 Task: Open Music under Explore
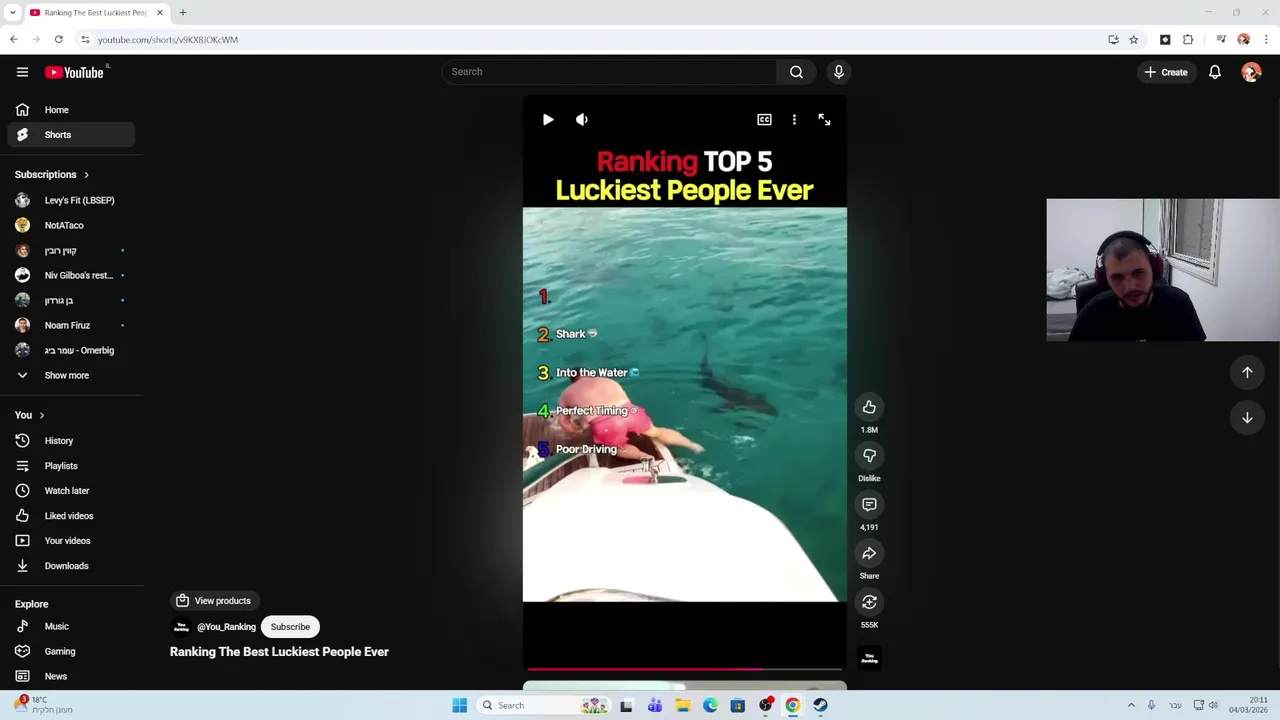click(70, 626)
